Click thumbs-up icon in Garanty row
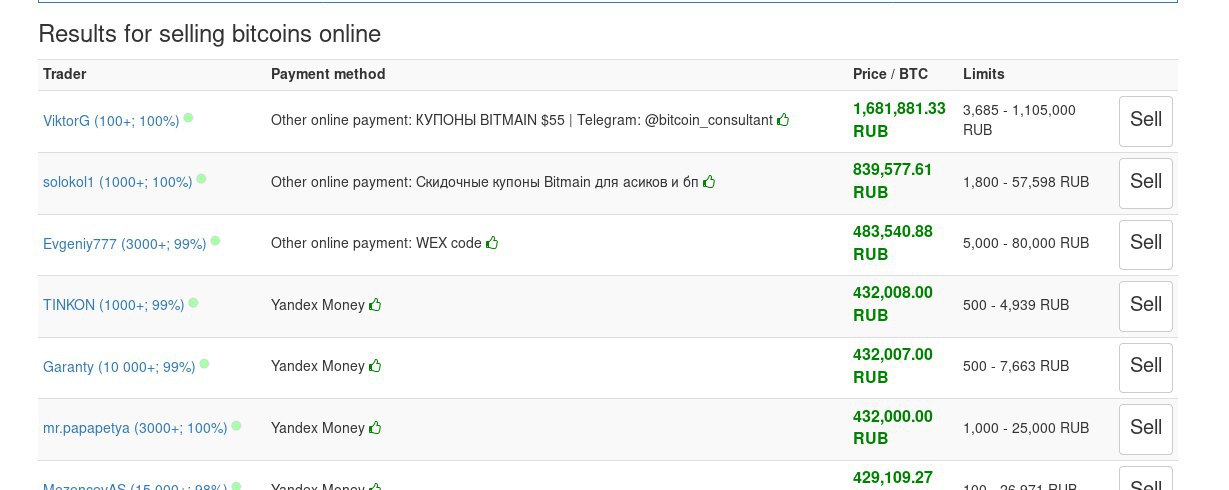 tap(375, 366)
